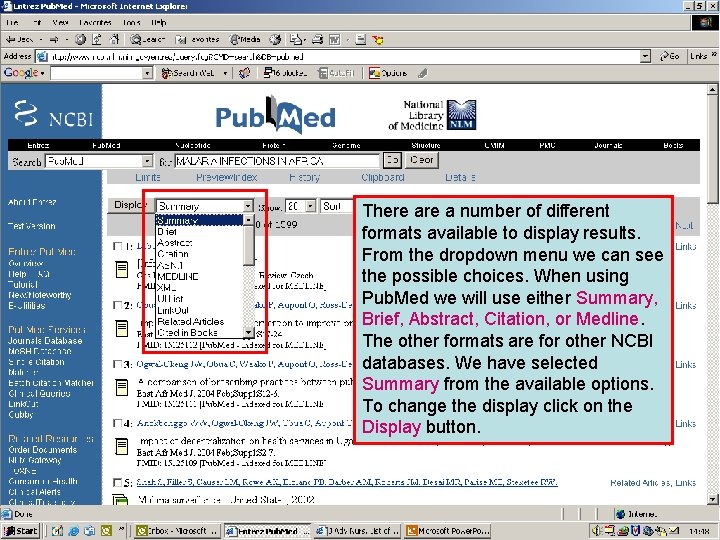Open the Google search box dropdown arrow

(147, 73)
